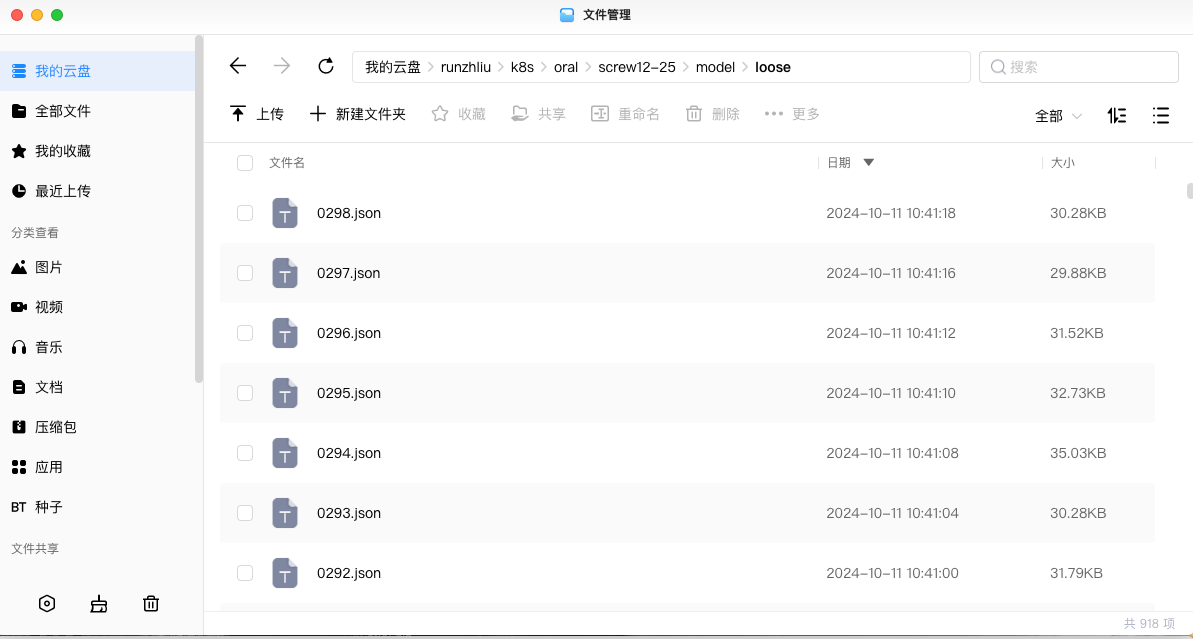The width and height of the screenshot is (1193, 639).
Task: Click the file icon of 0296.json
Action: [285, 333]
